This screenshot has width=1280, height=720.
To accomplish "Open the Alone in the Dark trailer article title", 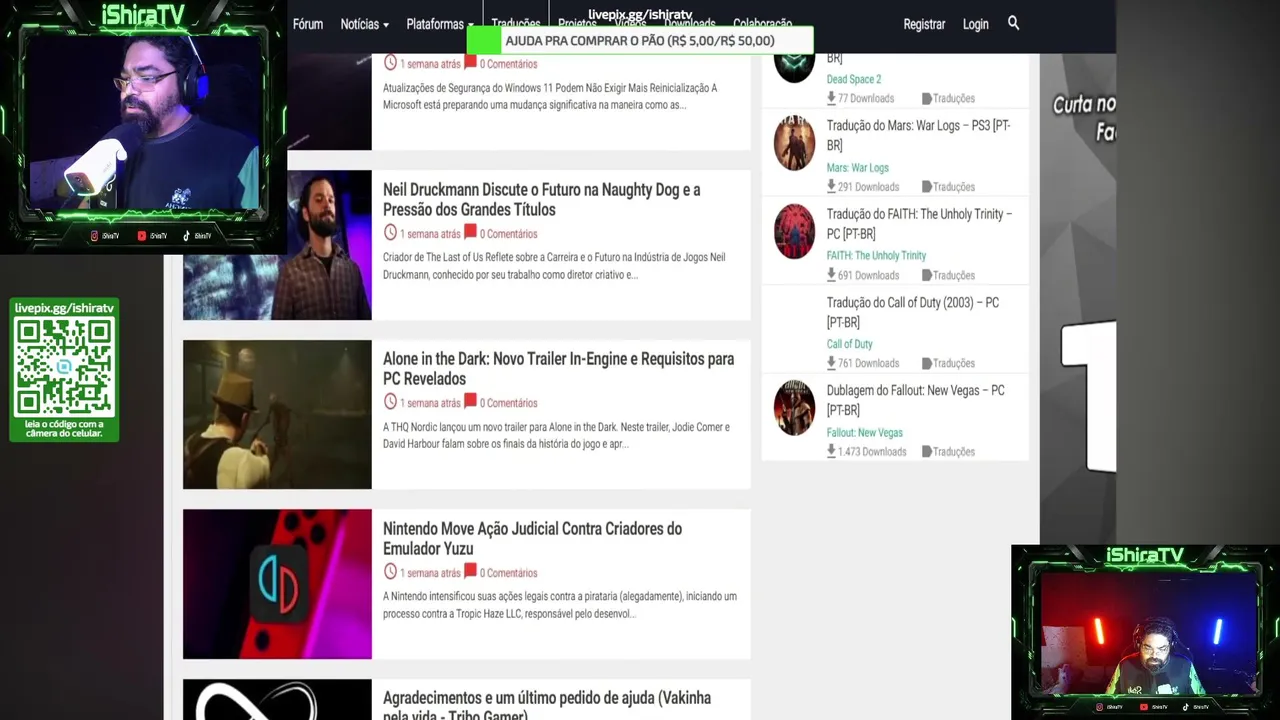I will point(558,369).
